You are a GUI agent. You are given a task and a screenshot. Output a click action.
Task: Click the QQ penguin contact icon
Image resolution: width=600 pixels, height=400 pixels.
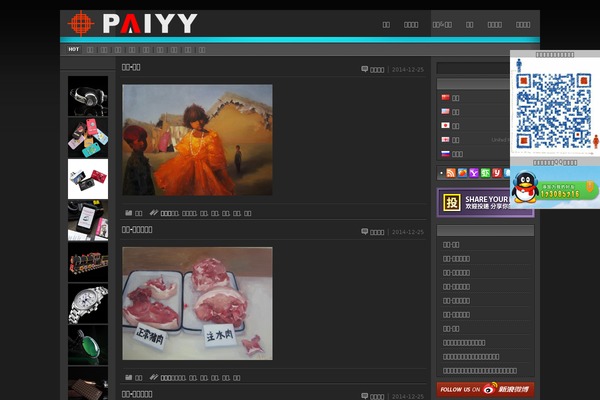pos(523,187)
